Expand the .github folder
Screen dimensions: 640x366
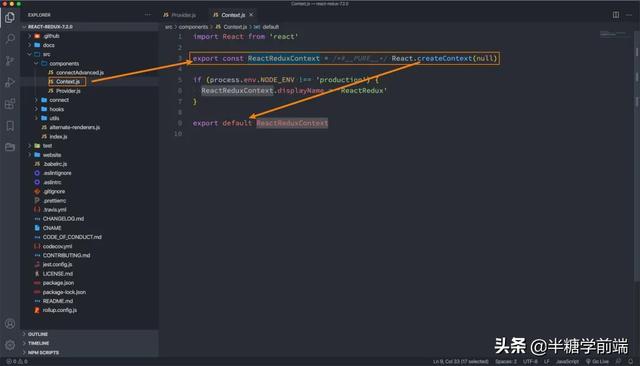(89, 36)
